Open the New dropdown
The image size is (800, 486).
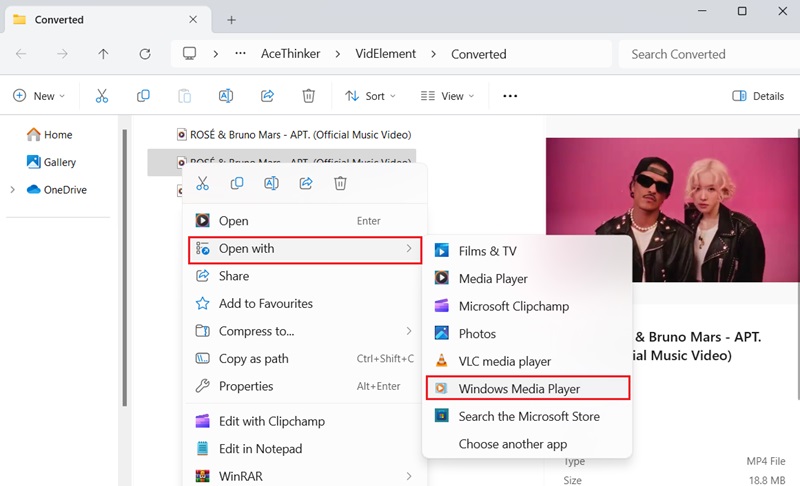point(39,96)
